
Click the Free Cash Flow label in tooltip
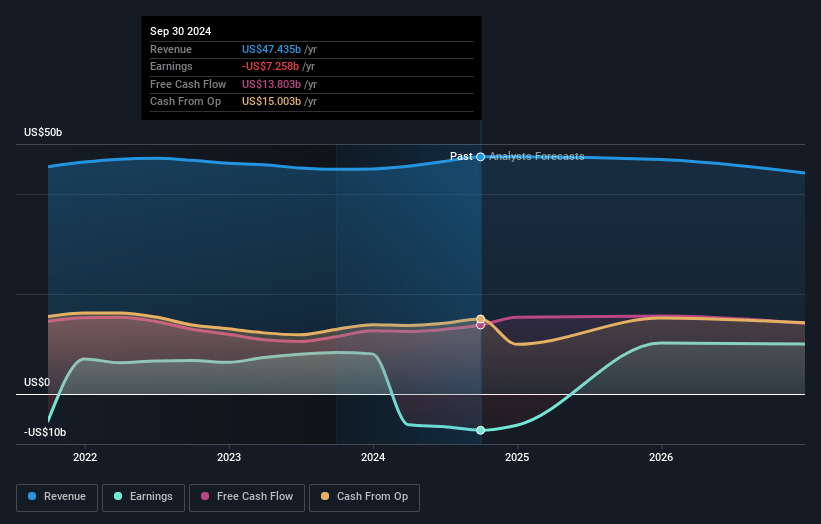coord(188,84)
